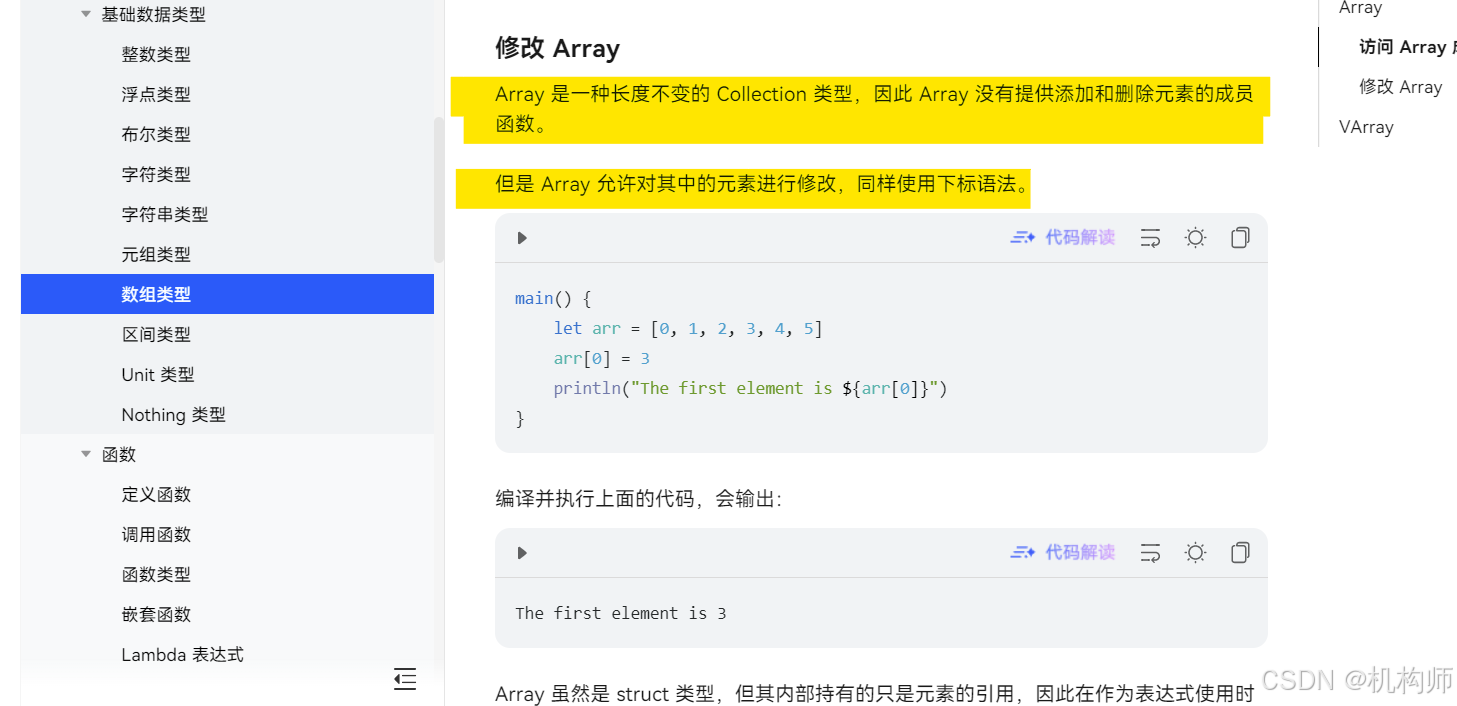Collapse the 基础数据类型 tree section

[85, 14]
